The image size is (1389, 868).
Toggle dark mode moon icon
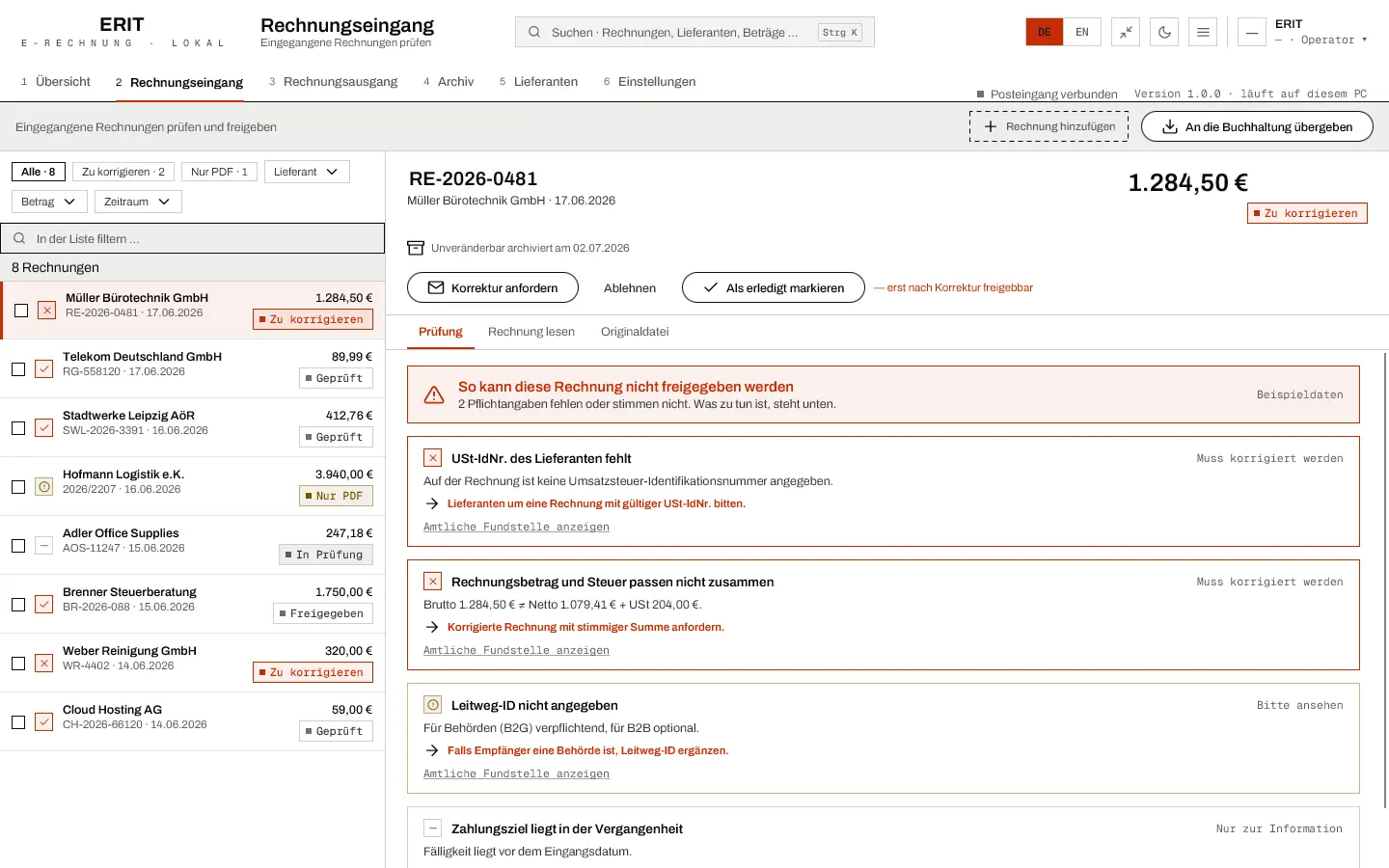coord(1164,32)
